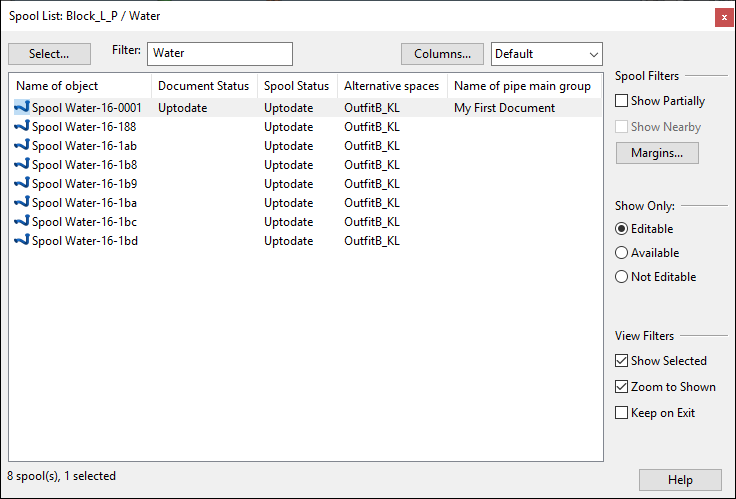Click into the Filter text field
This screenshot has width=736, height=499.
(219, 54)
